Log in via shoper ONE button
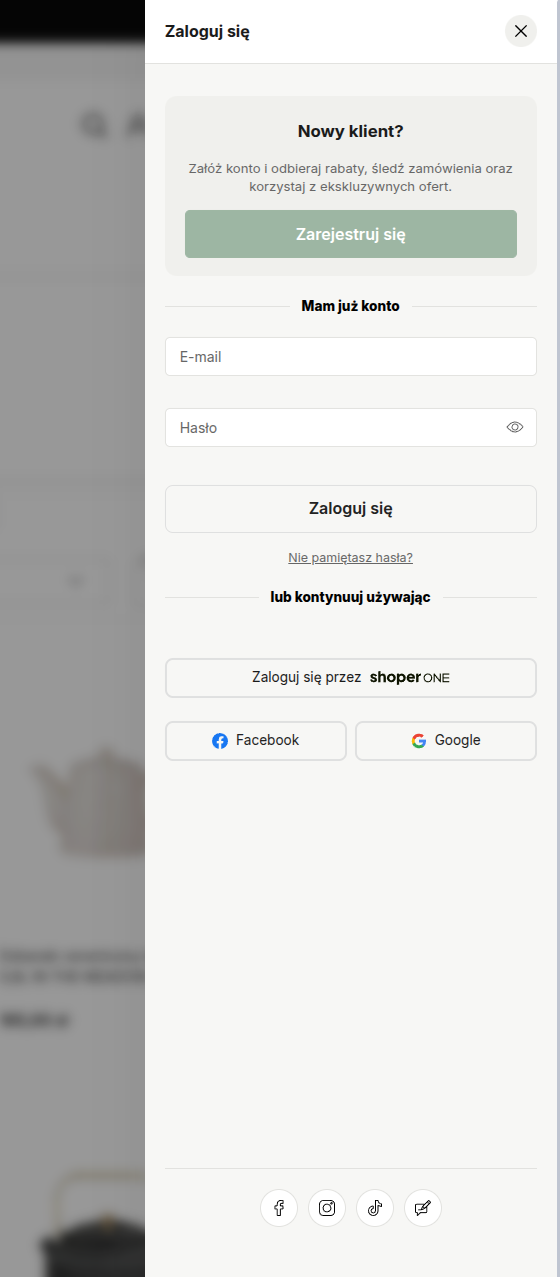The height and width of the screenshot is (1277, 560). [351, 678]
